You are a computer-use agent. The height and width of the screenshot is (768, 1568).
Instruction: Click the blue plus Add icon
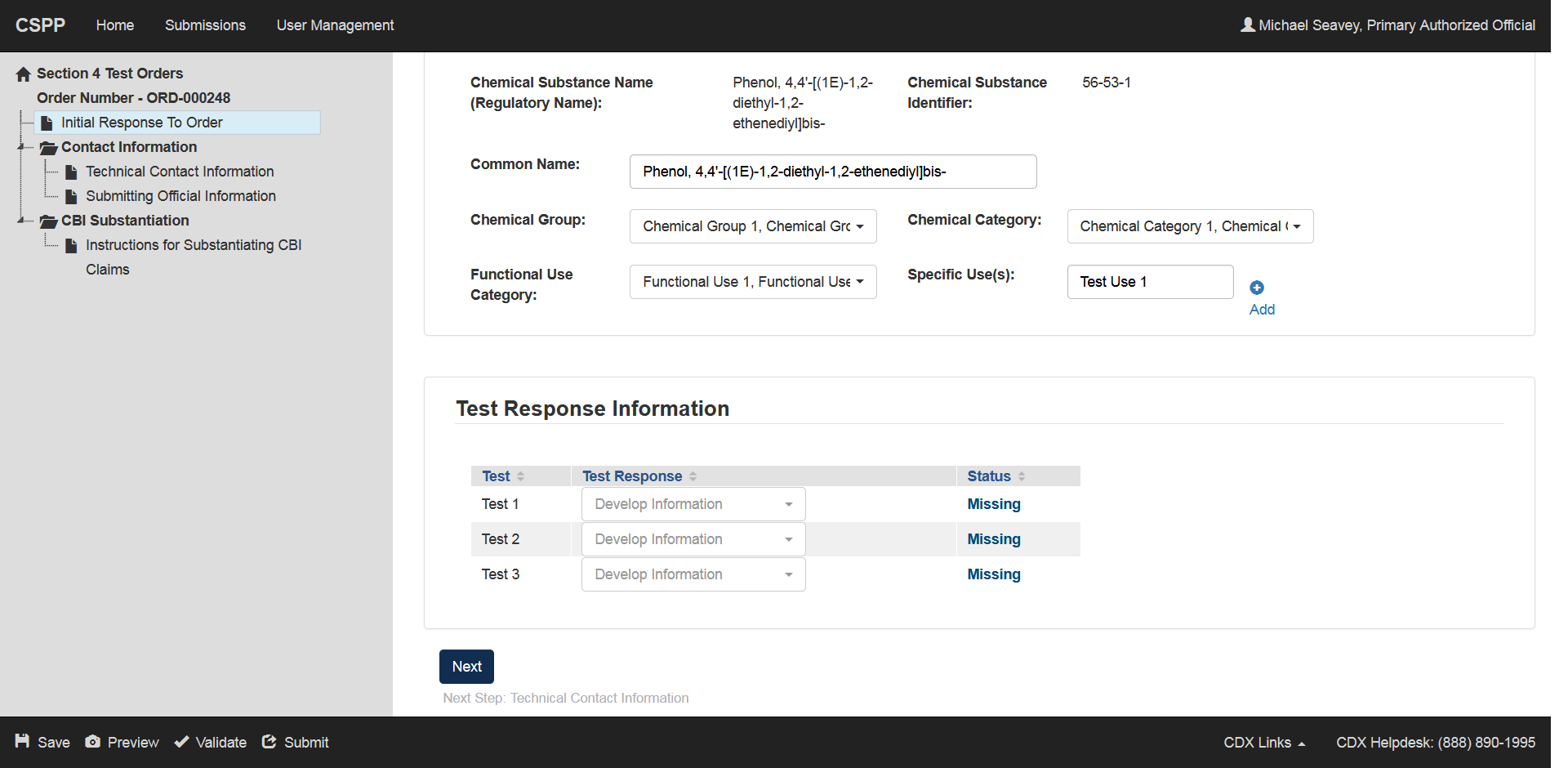point(1257,288)
